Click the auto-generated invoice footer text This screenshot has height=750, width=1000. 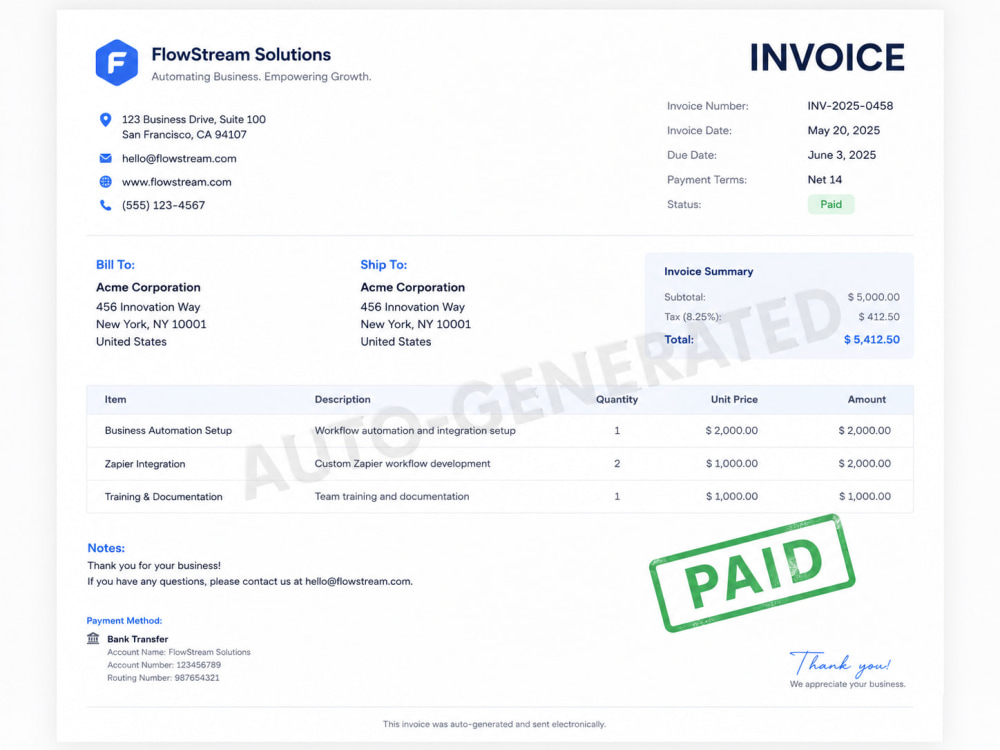point(494,724)
